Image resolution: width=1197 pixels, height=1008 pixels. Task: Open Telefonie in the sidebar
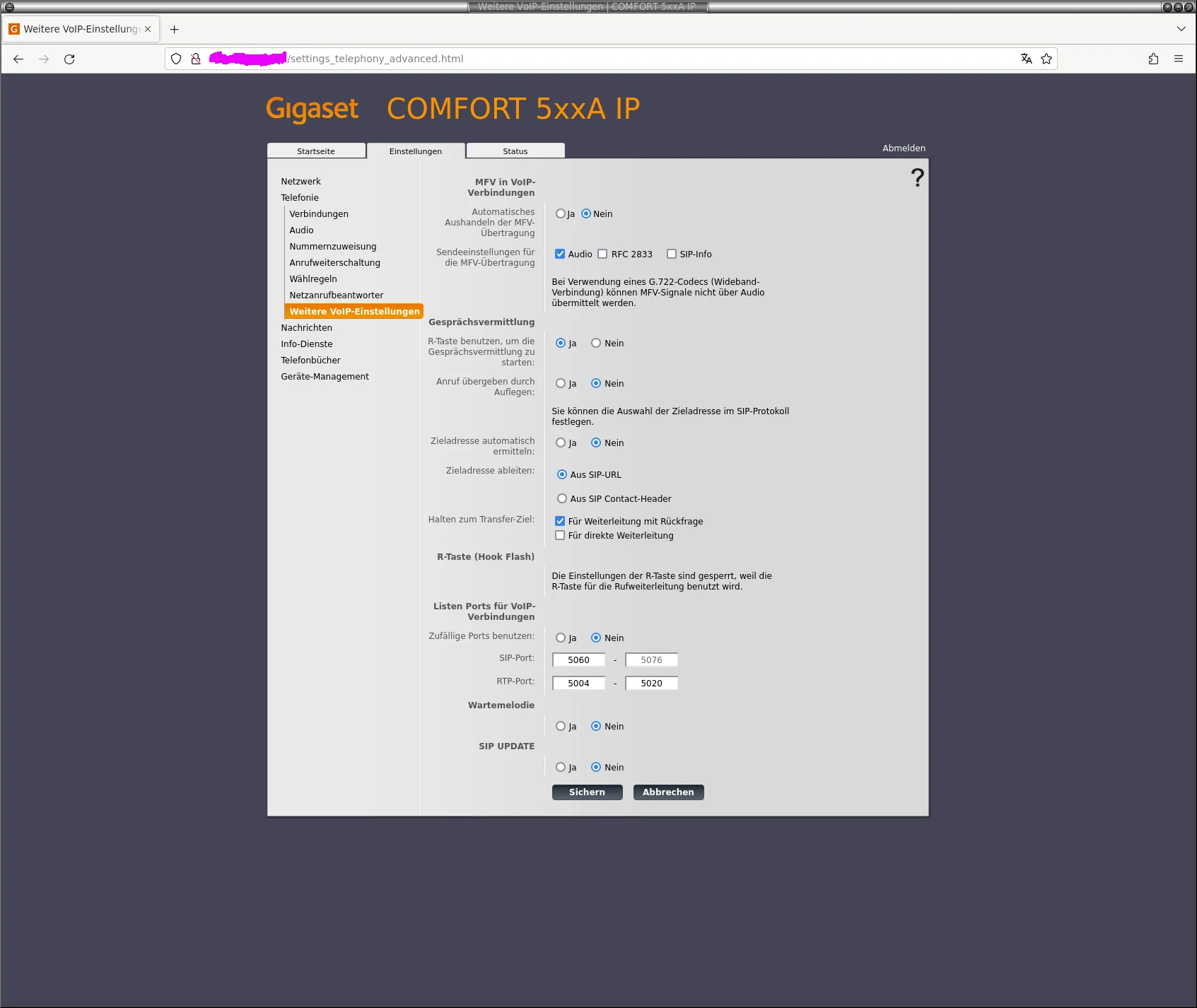coord(300,198)
